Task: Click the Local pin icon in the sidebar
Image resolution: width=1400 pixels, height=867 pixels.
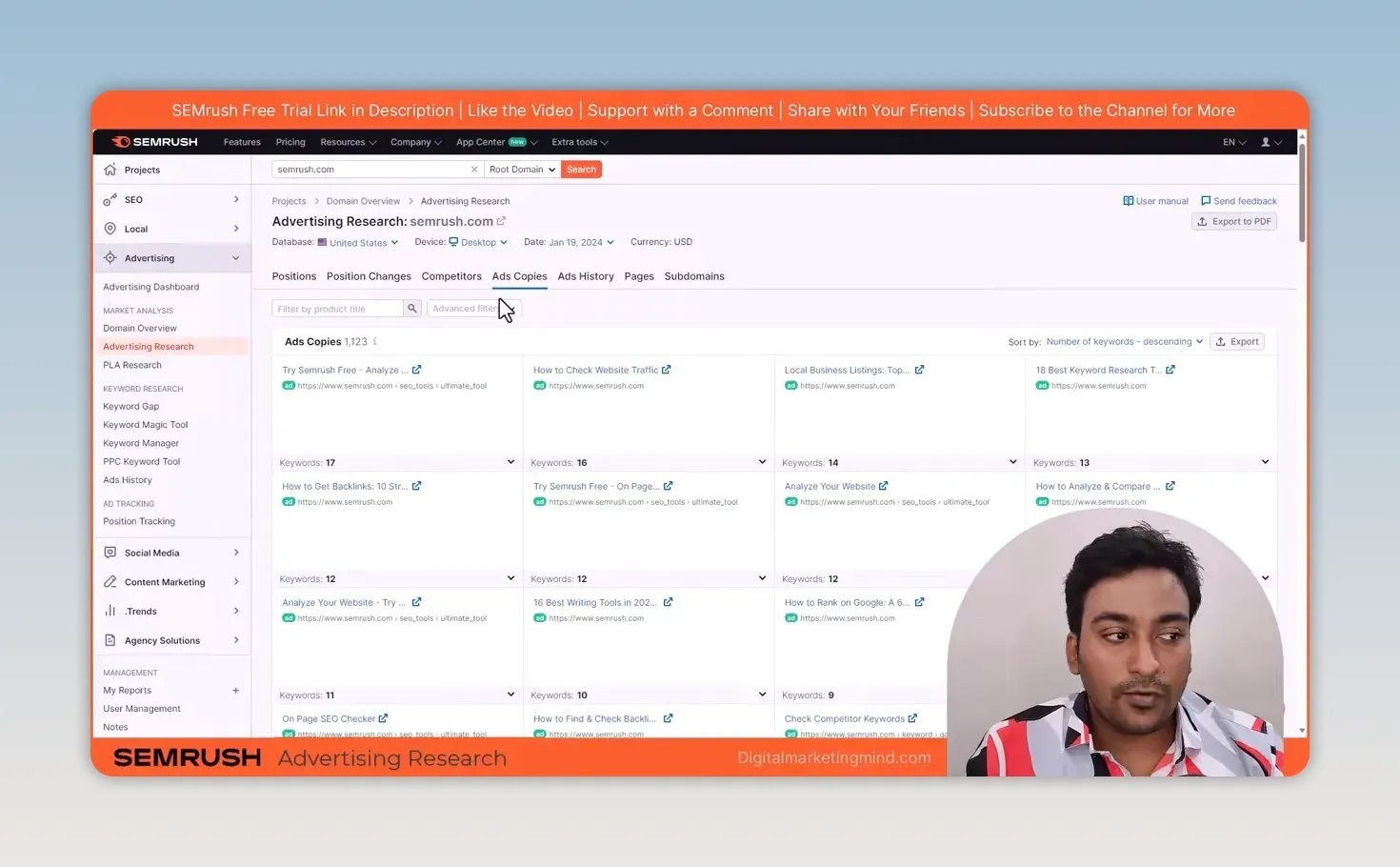Action: point(110,229)
